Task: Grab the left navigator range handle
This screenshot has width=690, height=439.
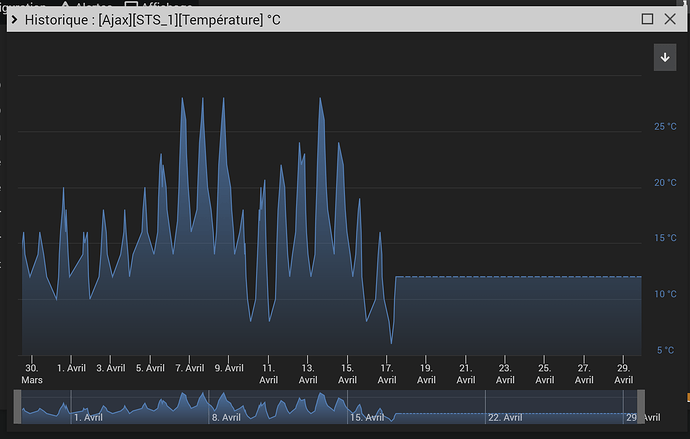Action: click(x=17, y=406)
